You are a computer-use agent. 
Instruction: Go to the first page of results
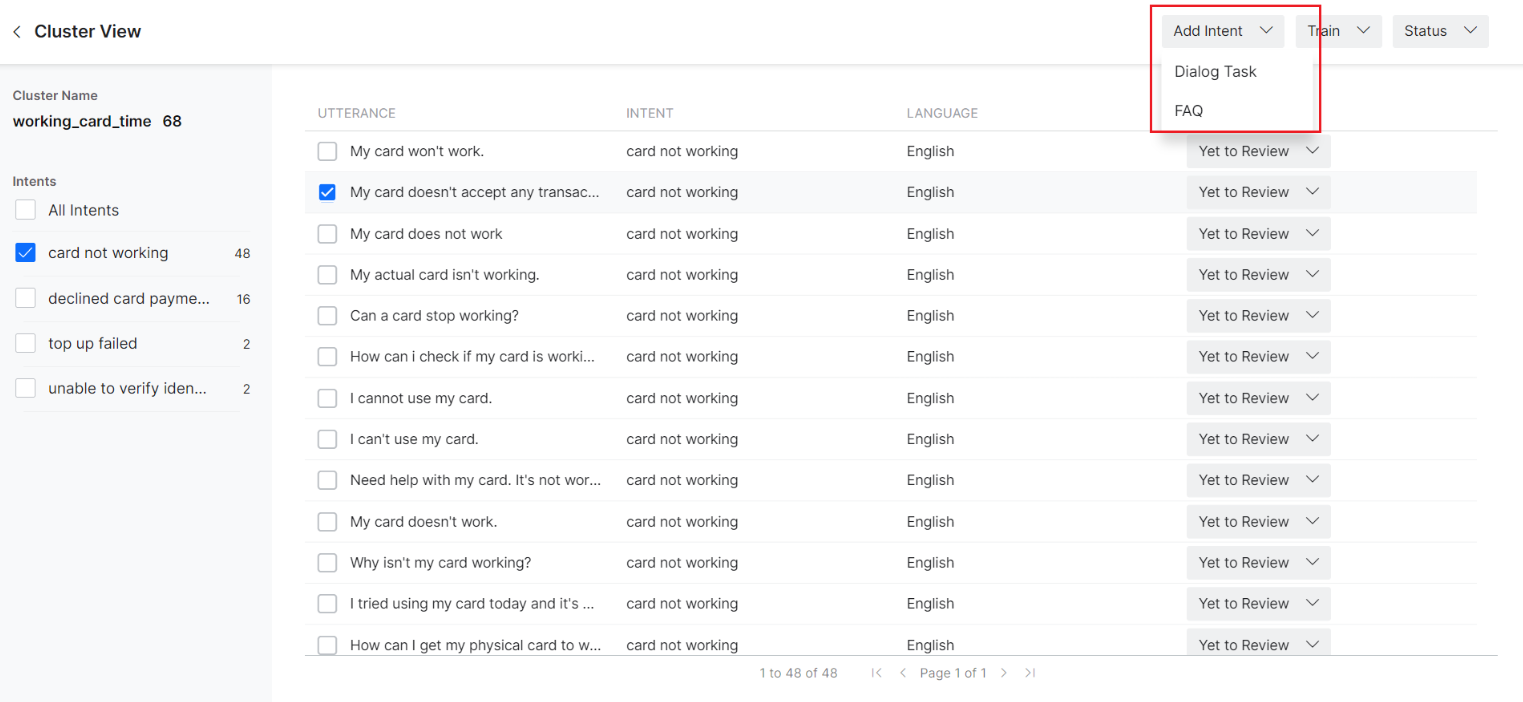[877, 673]
